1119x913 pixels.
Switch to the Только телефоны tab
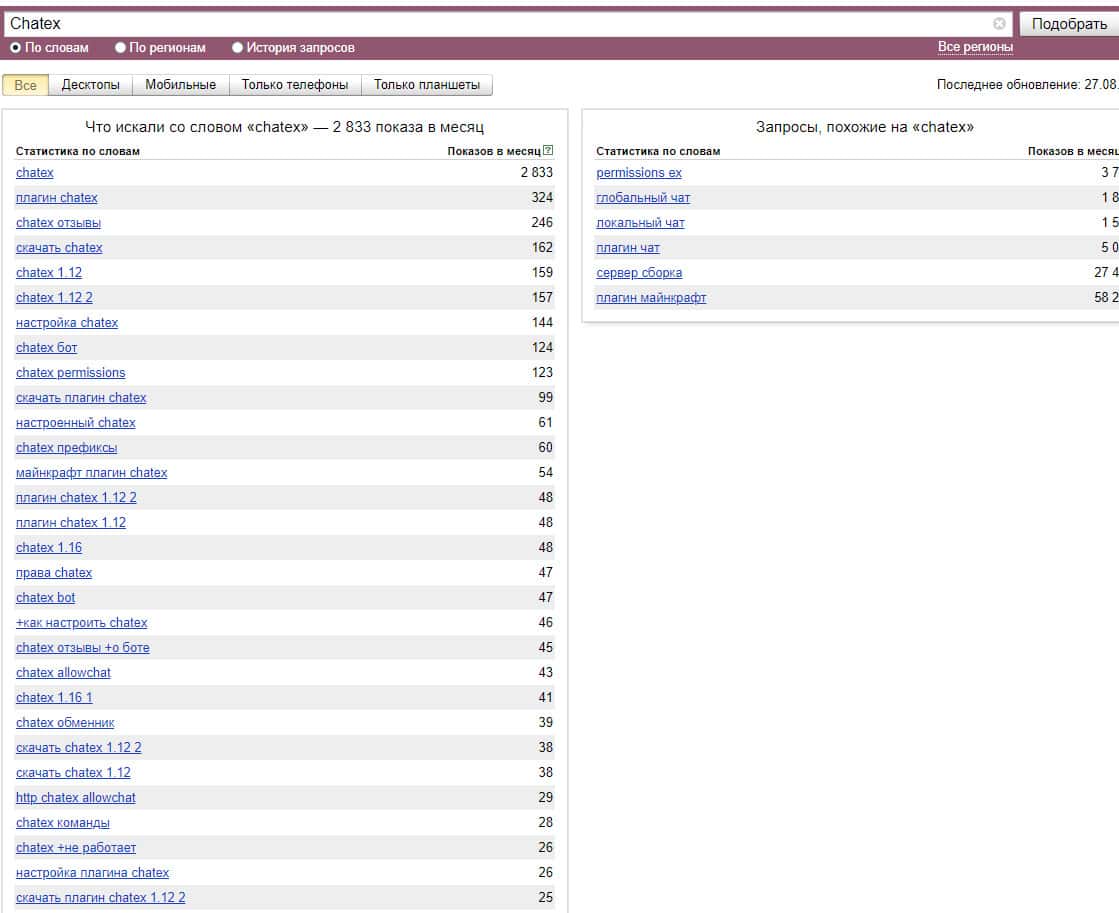tap(295, 85)
